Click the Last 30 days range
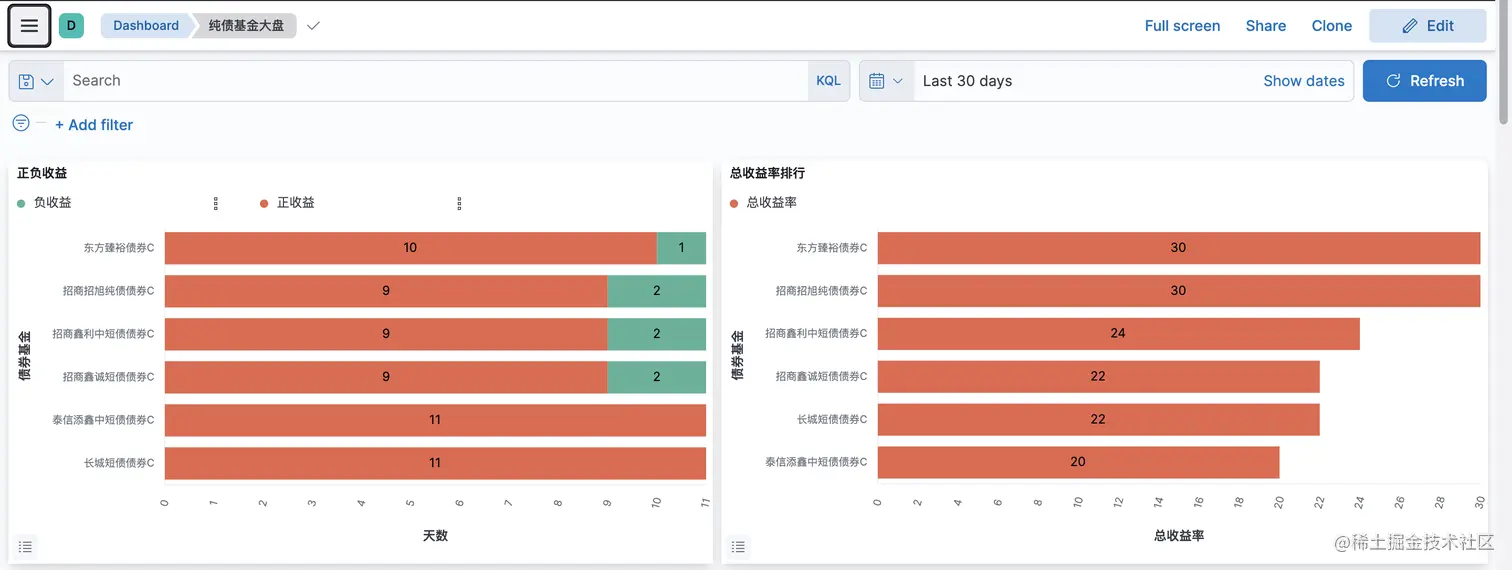The height and width of the screenshot is (570, 1512). tap(967, 81)
